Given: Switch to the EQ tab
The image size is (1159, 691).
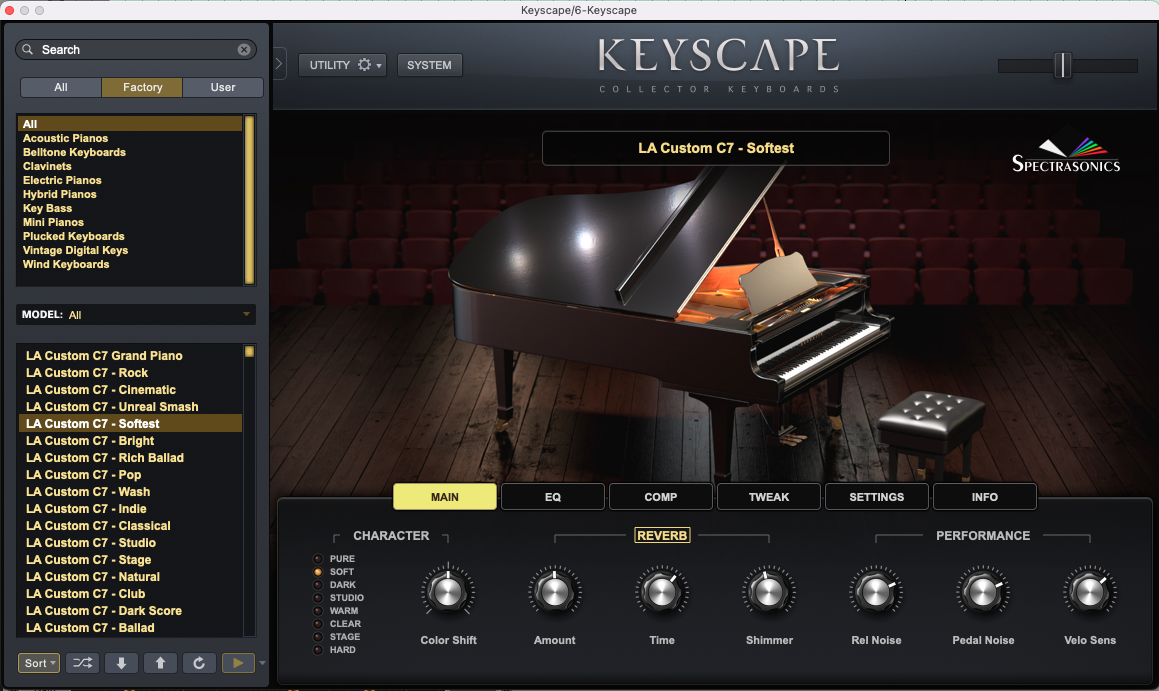Looking at the screenshot, I should pos(553,497).
